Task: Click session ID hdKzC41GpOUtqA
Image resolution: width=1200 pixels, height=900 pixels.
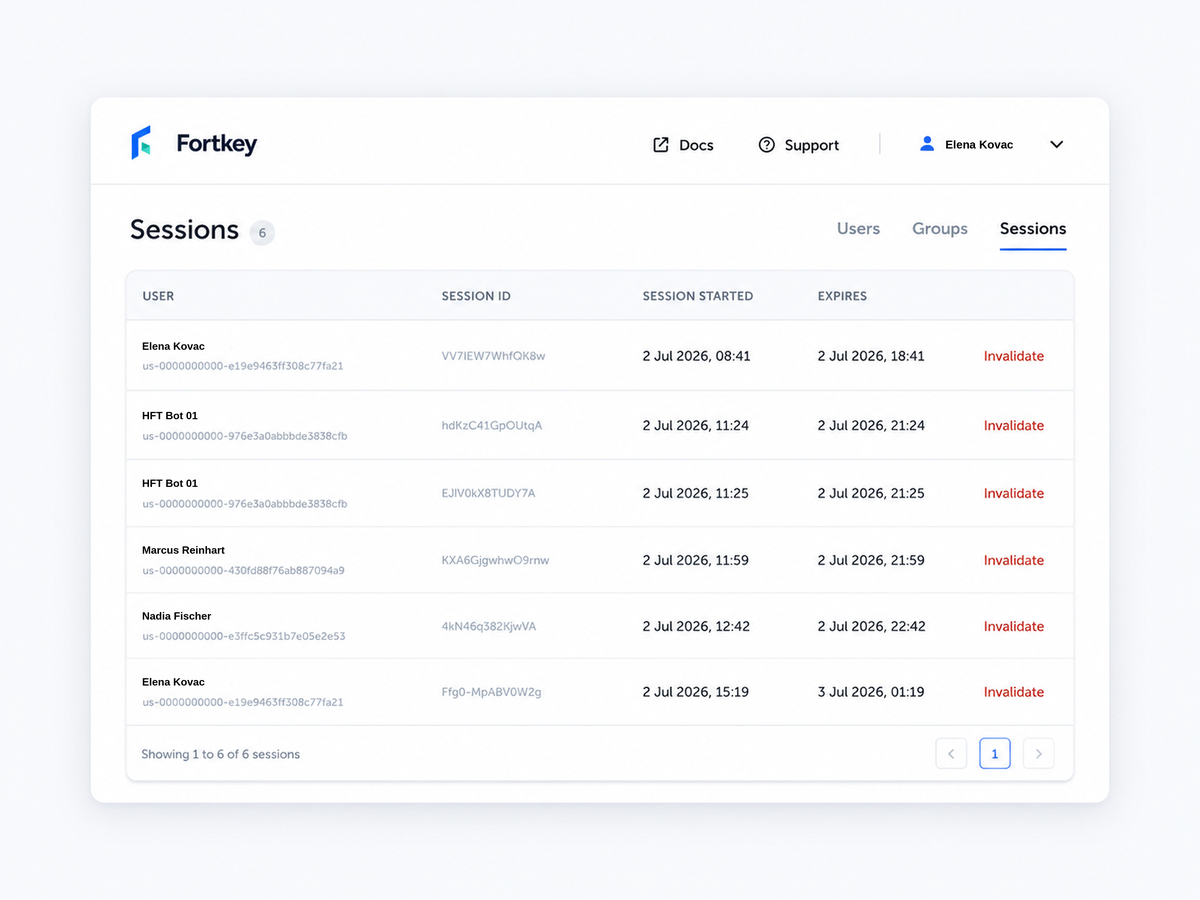Action: pos(492,425)
